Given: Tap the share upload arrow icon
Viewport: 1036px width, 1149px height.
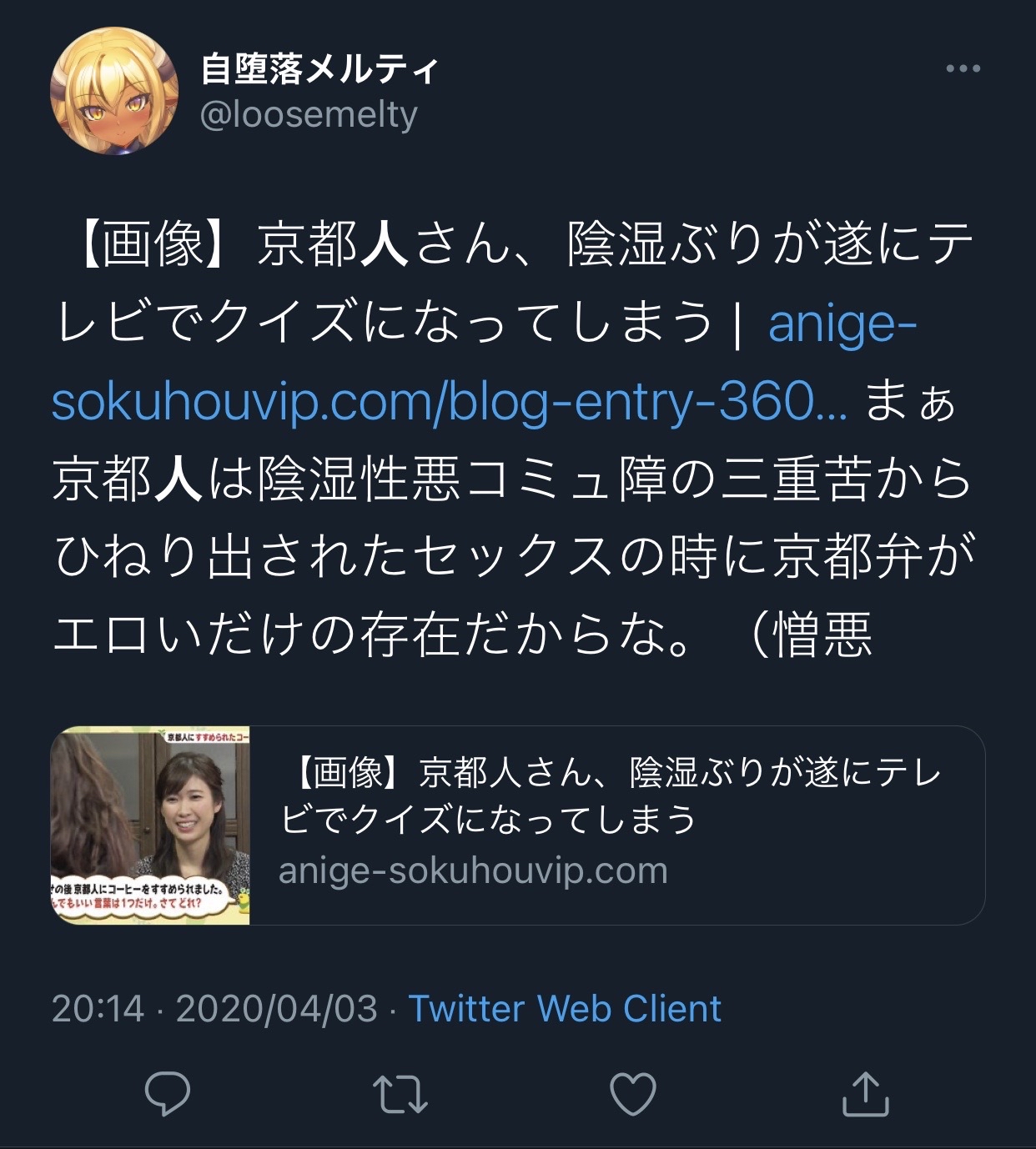Looking at the screenshot, I should pos(866,1093).
